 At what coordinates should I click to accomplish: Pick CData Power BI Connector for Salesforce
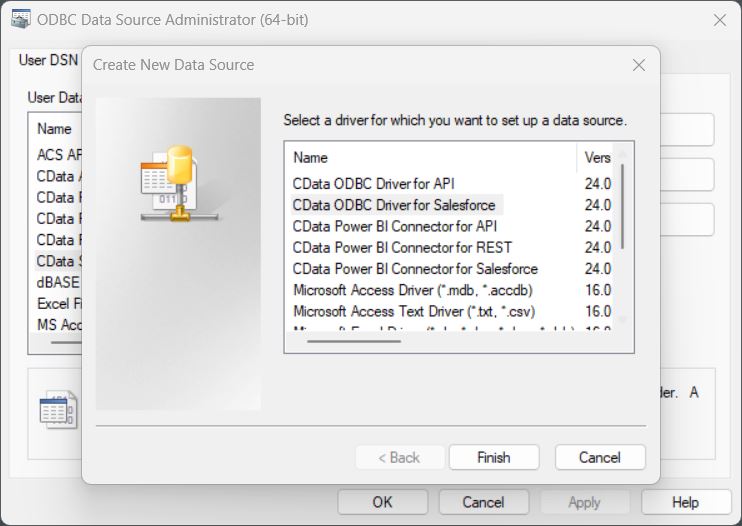click(415, 269)
